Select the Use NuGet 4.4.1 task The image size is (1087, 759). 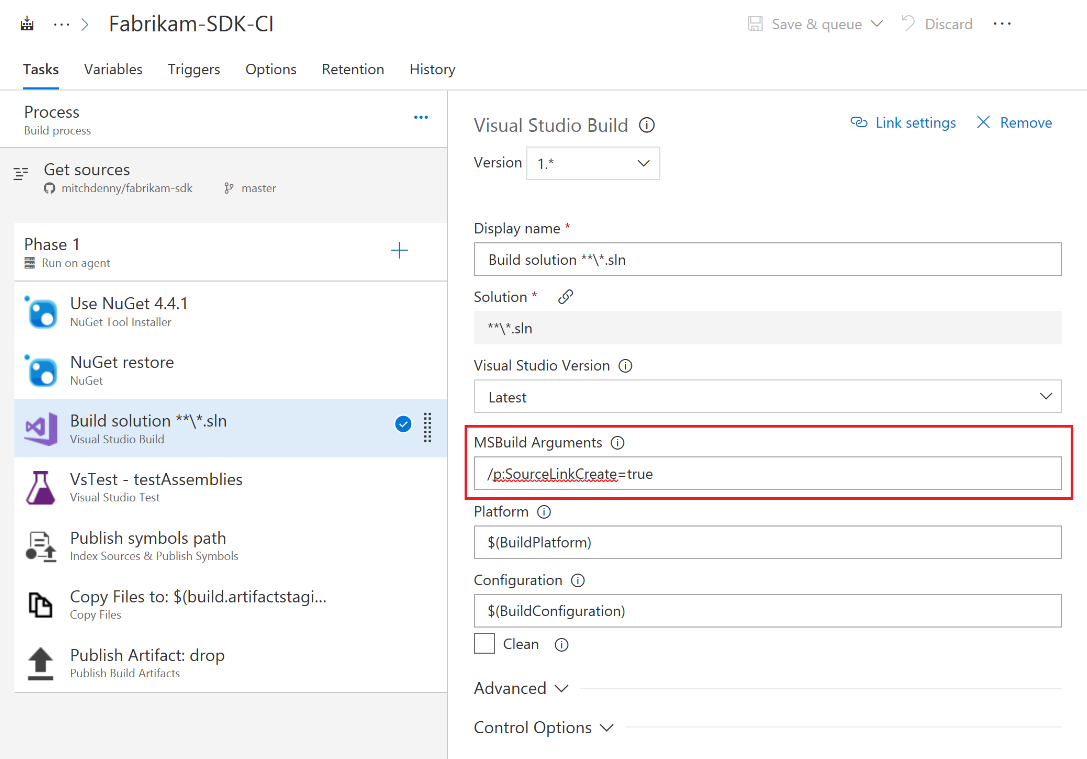pyautogui.click(x=230, y=311)
